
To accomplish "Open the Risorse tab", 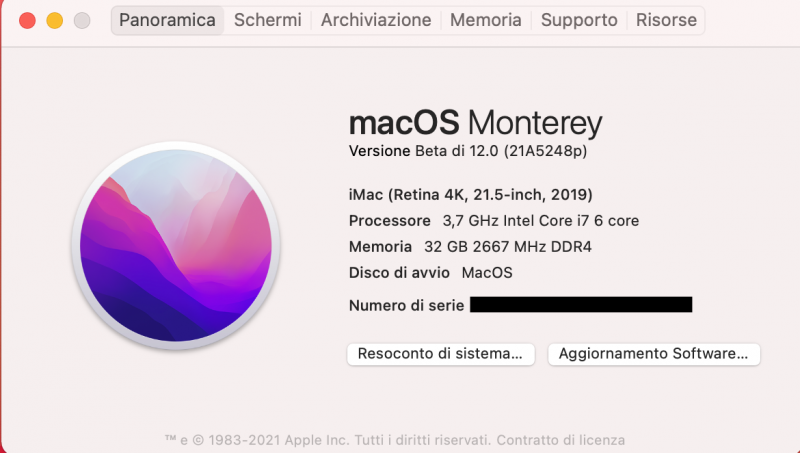I will pyautogui.click(x=667, y=20).
